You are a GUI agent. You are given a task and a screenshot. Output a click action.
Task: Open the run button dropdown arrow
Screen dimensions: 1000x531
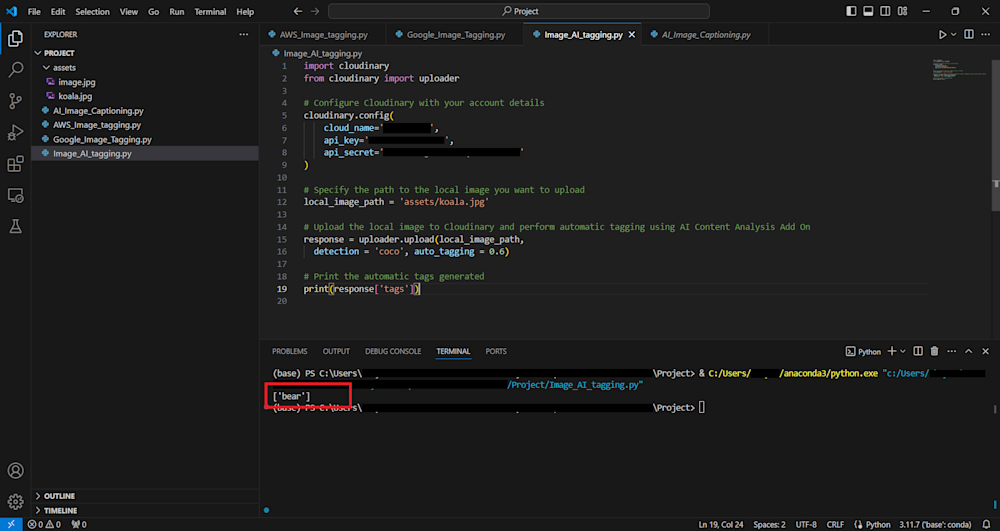[953, 35]
